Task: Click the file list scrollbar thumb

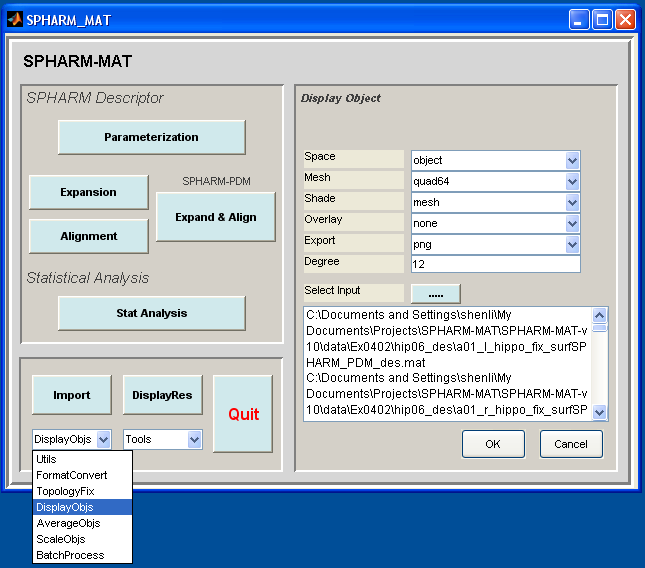Action: tap(600, 328)
